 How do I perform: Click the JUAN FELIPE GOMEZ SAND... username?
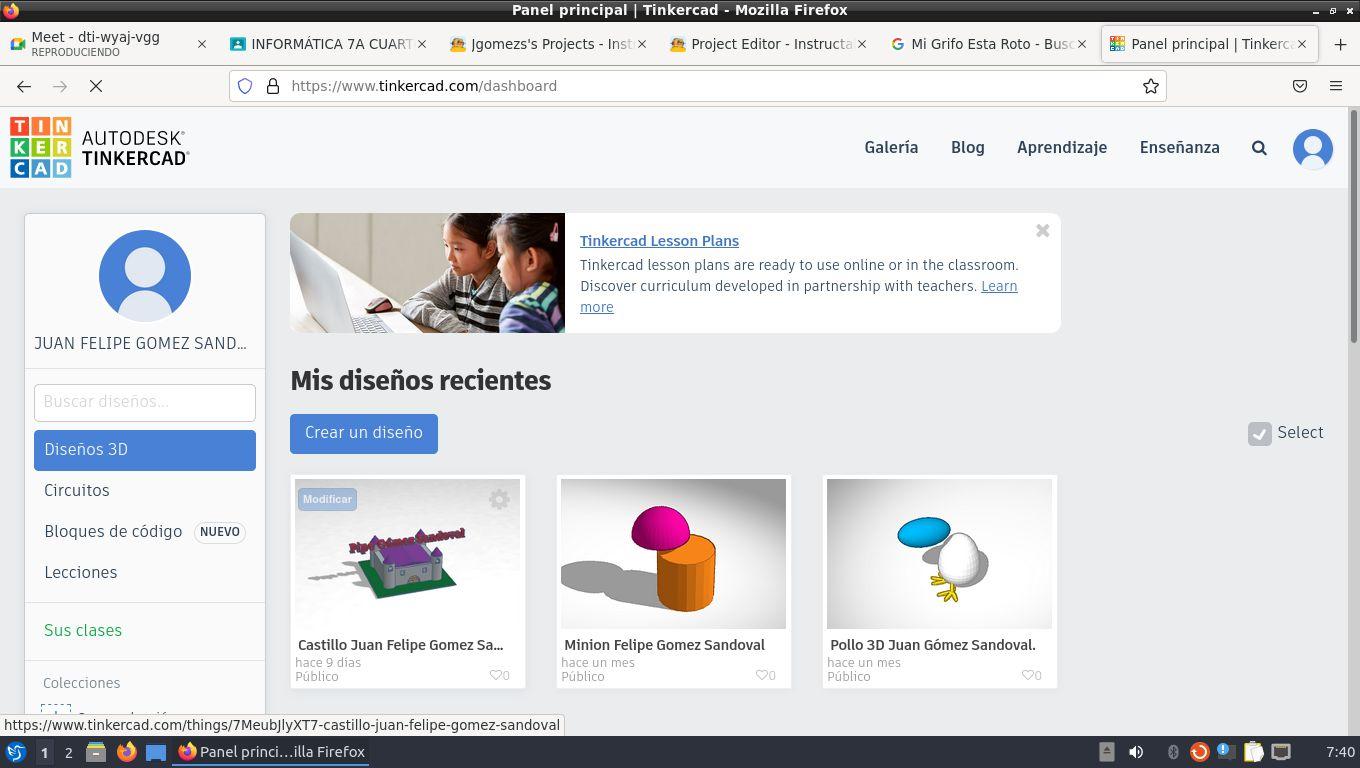click(x=141, y=343)
